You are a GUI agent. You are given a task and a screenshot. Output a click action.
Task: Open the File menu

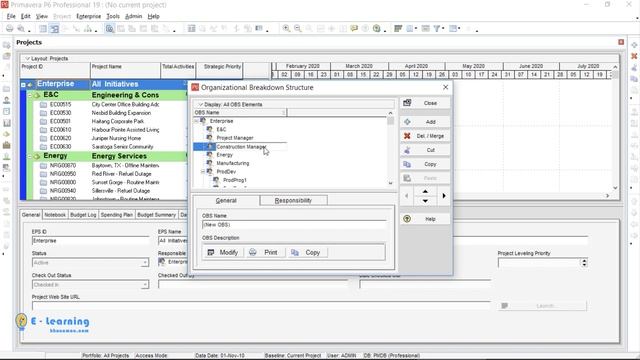tap(11, 16)
